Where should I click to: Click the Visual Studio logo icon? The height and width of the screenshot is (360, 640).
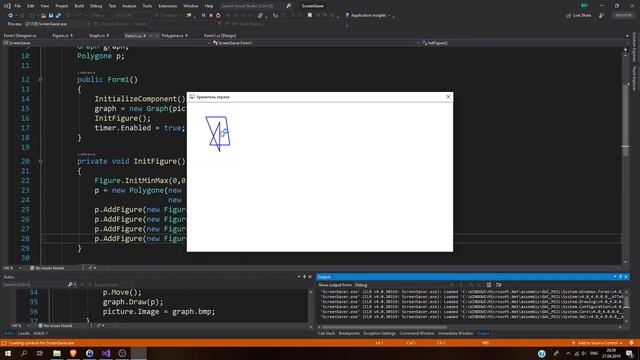(7, 6)
